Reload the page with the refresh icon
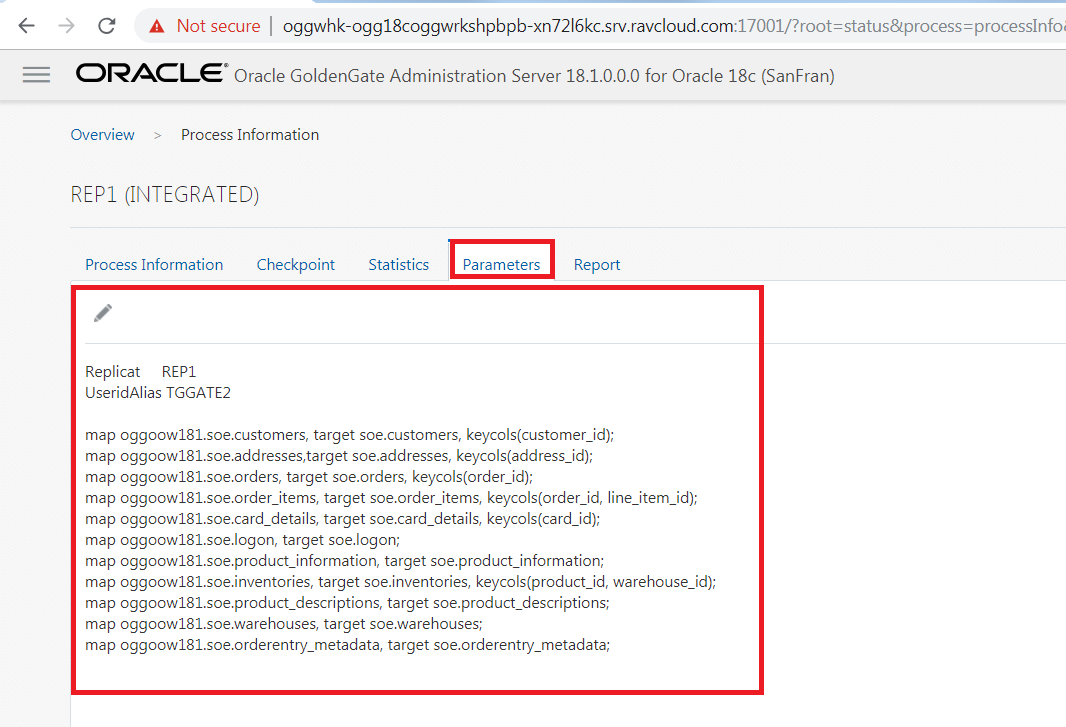The height and width of the screenshot is (727, 1066). coord(107,26)
